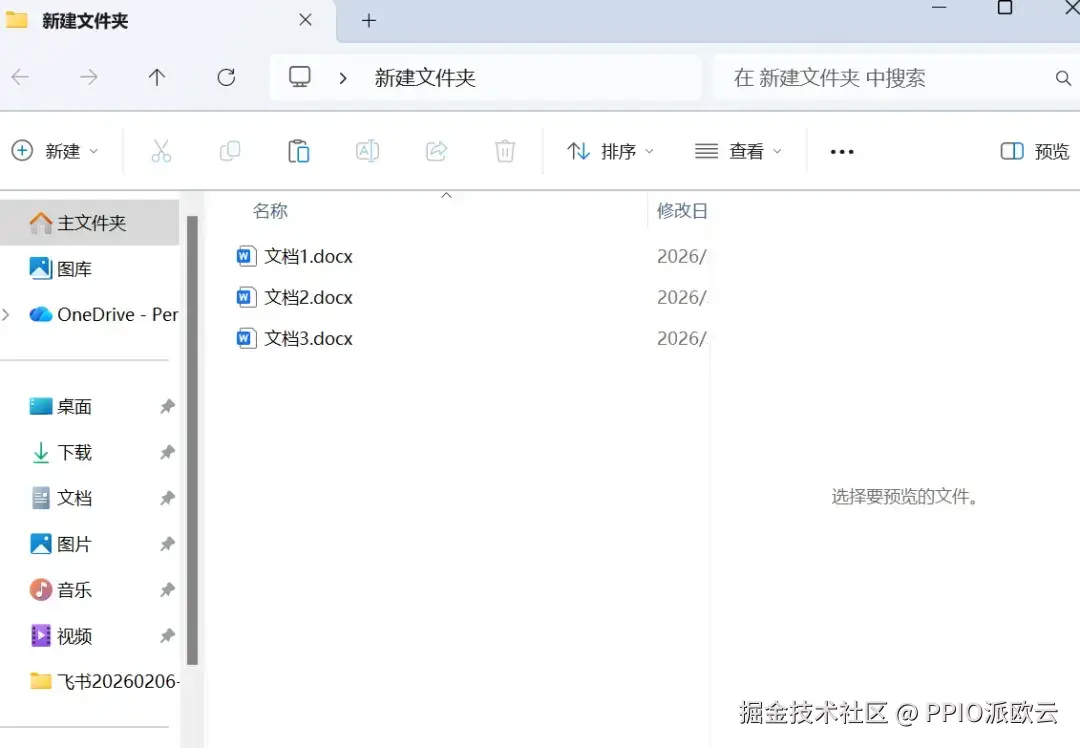Click the date cell of 文档1.docx

(682, 256)
